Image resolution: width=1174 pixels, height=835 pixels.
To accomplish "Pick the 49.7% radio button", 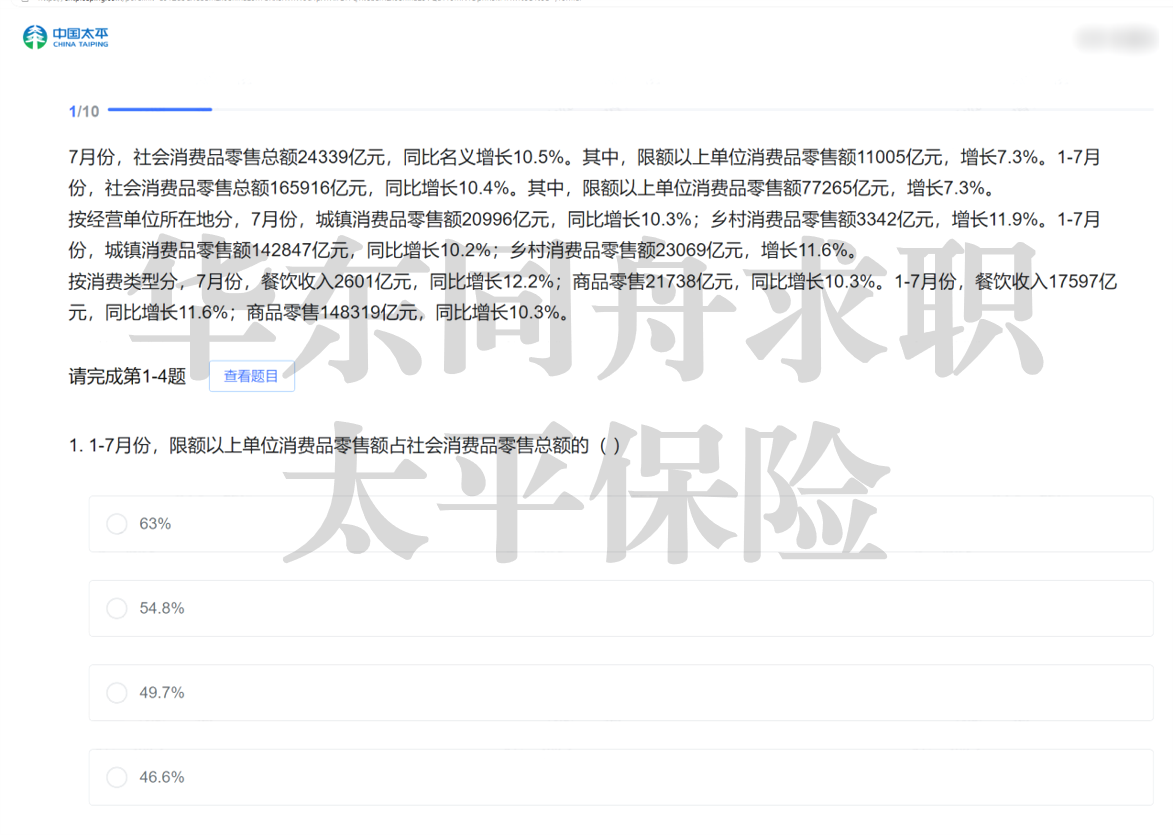I will coord(117,693).
